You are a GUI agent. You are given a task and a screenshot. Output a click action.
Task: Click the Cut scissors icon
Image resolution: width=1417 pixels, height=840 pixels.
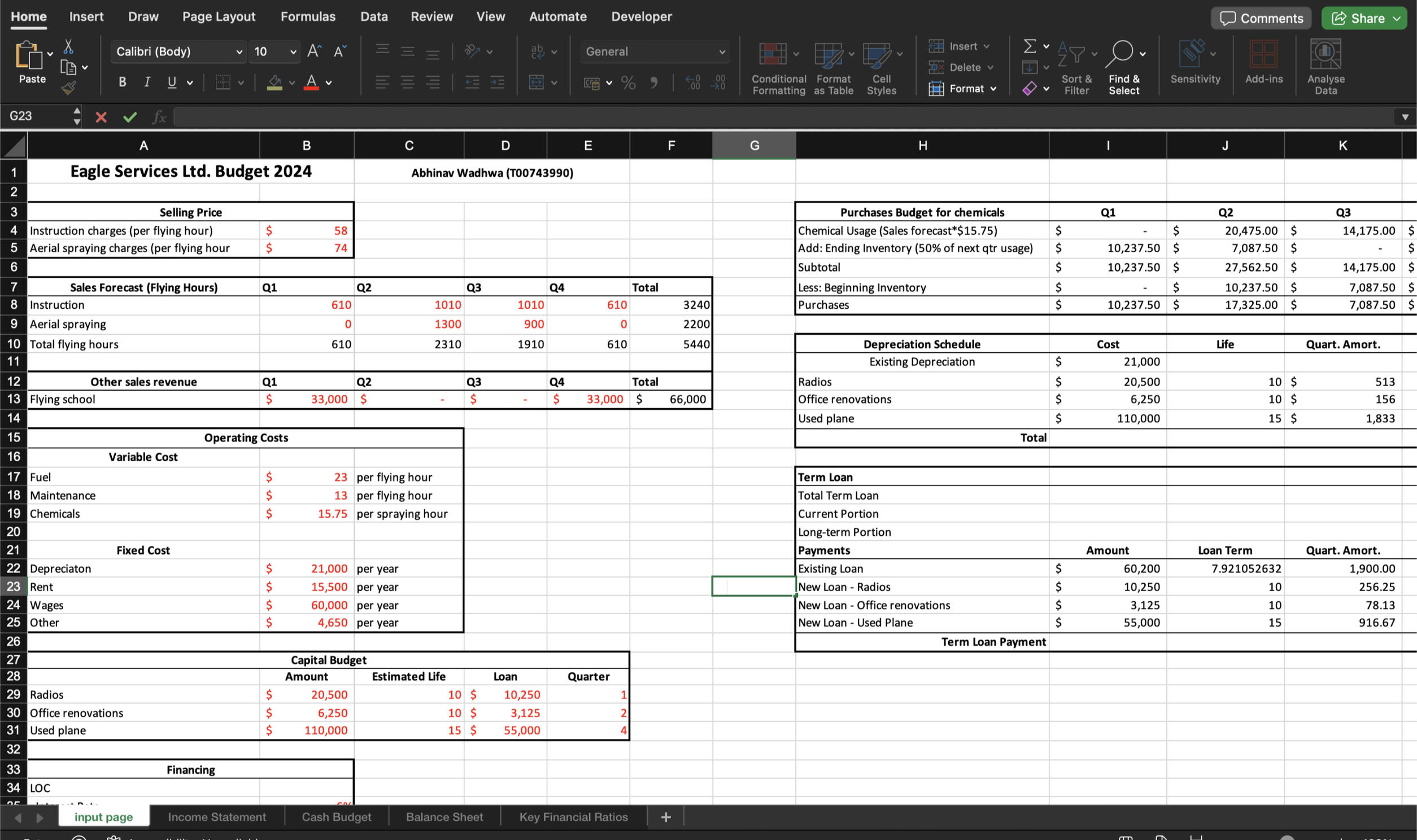(68, 46)
